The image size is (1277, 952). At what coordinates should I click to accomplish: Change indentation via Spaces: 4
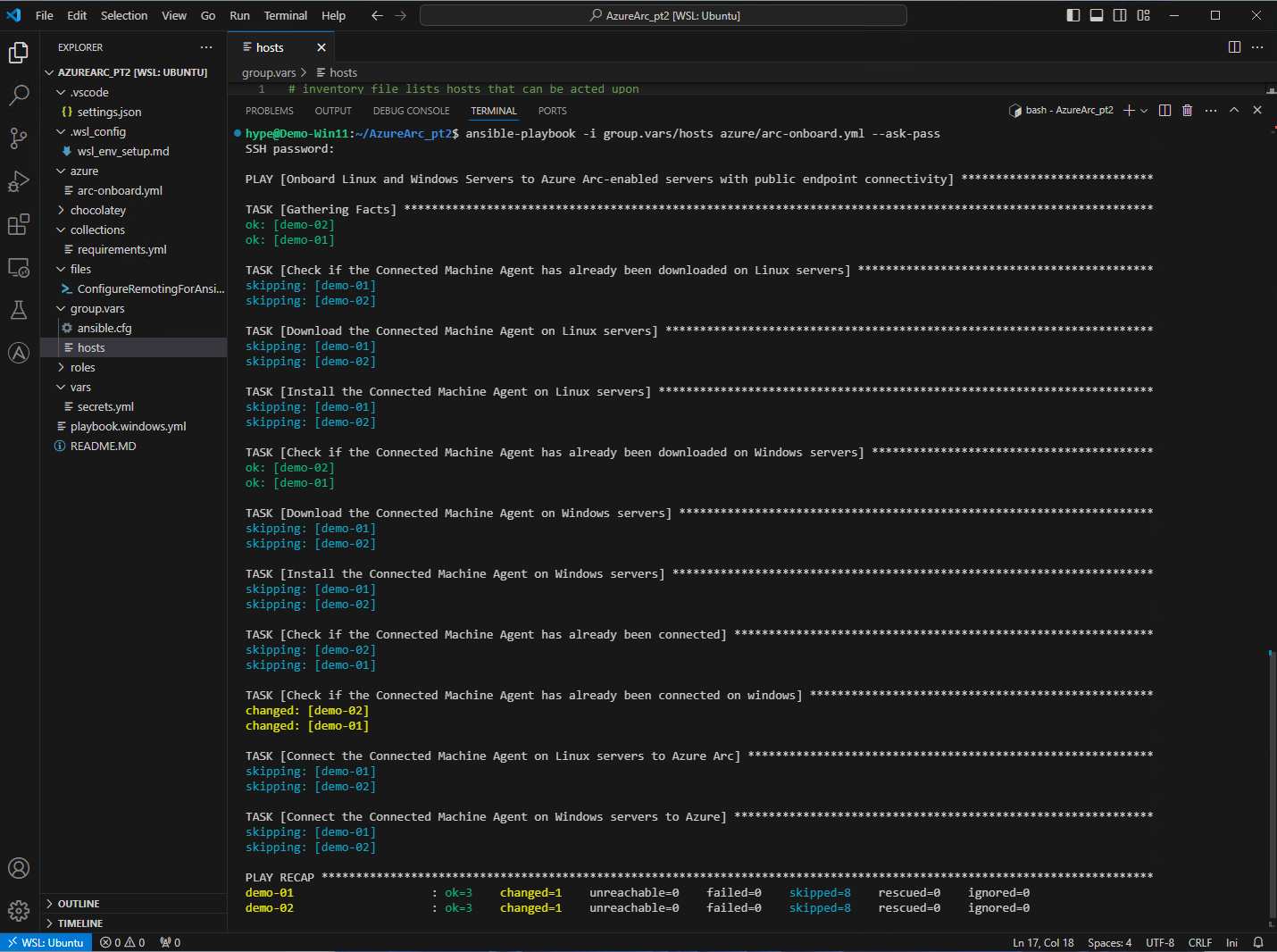coord(1109,942)
